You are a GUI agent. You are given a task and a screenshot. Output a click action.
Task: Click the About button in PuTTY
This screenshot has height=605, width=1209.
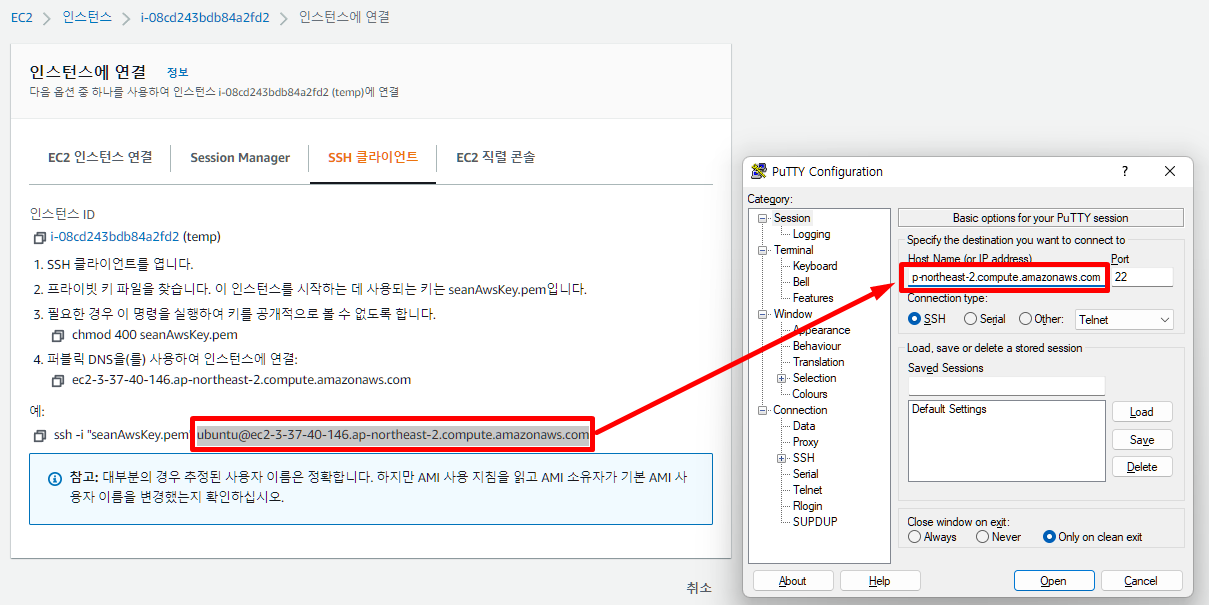(792, 581)
